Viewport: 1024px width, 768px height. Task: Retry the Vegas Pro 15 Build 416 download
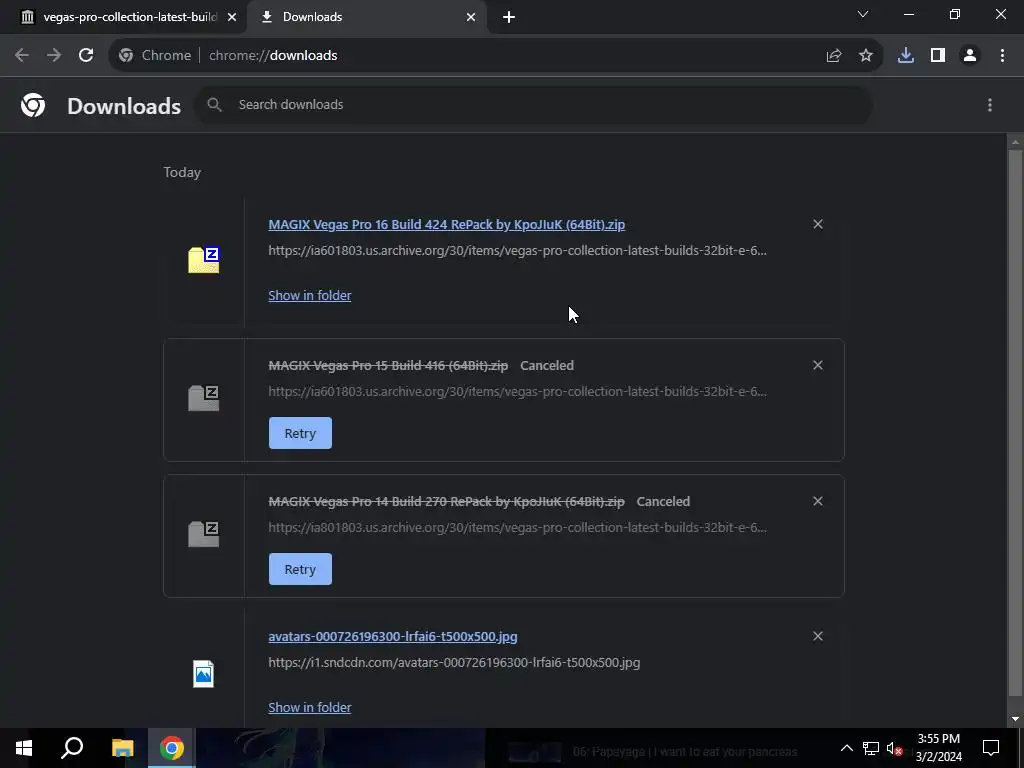pyautogui.click(x=300, y=433)
